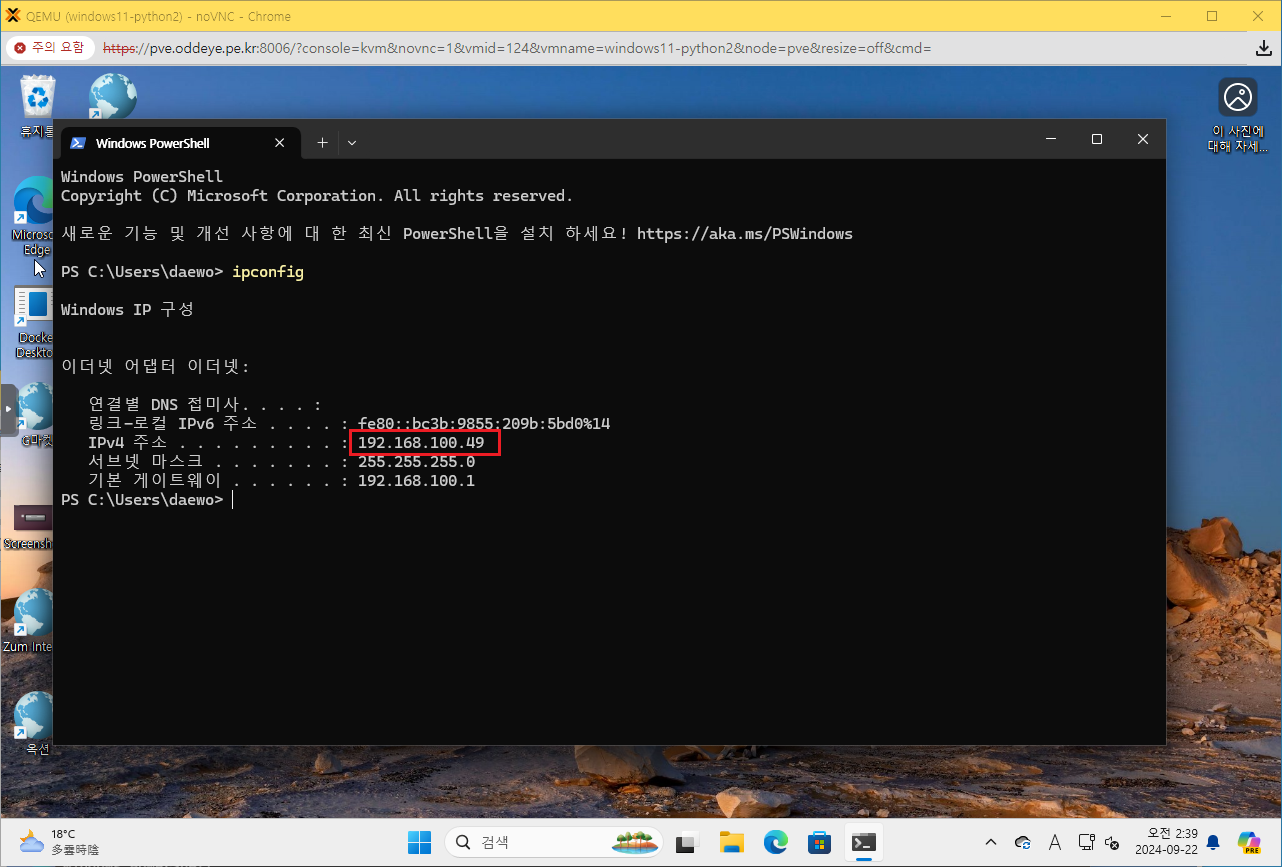Click the ipconfig command text
Image resolution: width=1282 pixels, height=867 pixels.
pyautogui.click(x=268, y=272)
